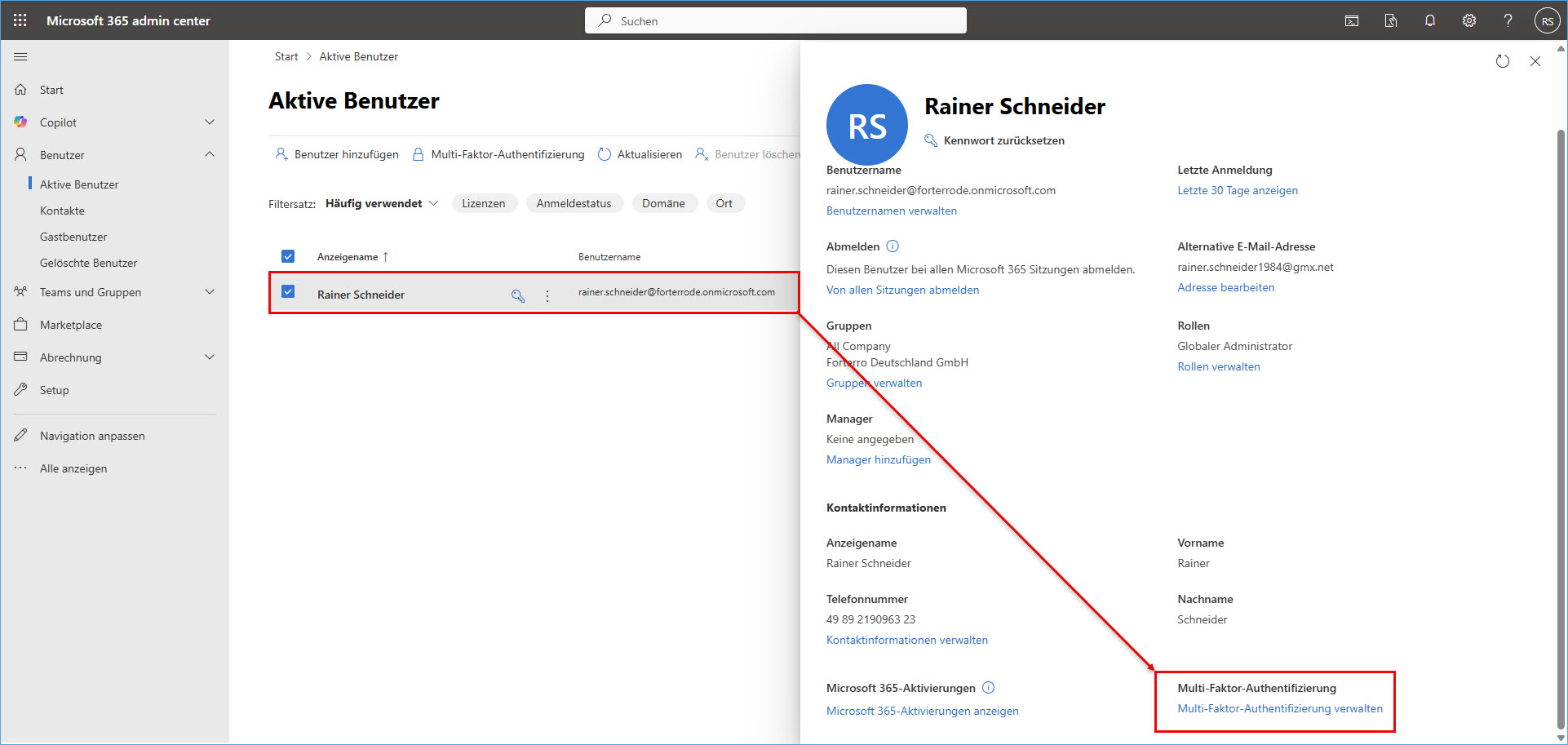
Task: Click Benutzer löschen in toolbar
Action: (747, 154)
